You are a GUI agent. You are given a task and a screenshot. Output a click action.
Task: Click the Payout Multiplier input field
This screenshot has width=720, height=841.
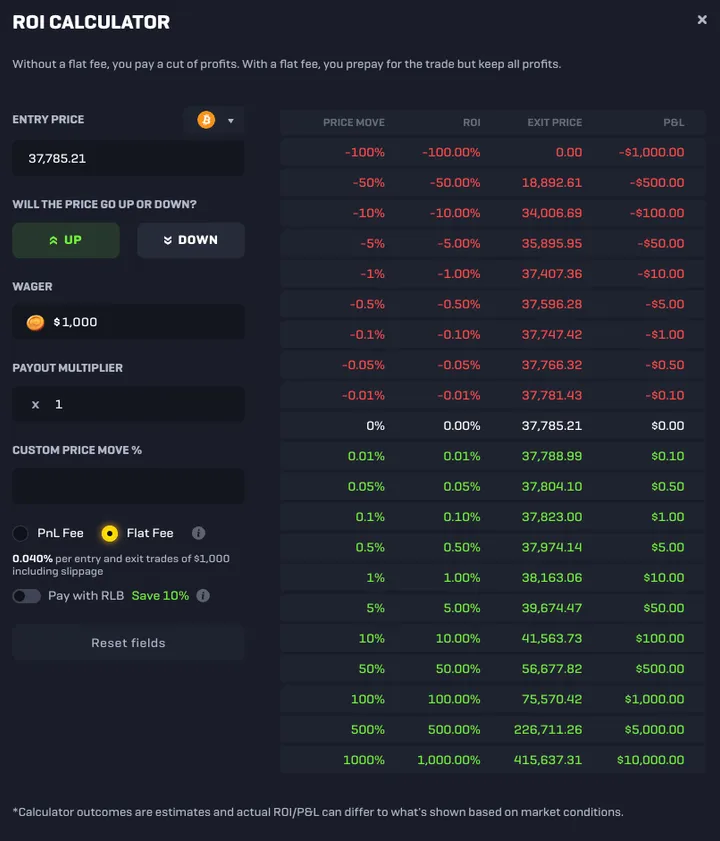(140, 404)
